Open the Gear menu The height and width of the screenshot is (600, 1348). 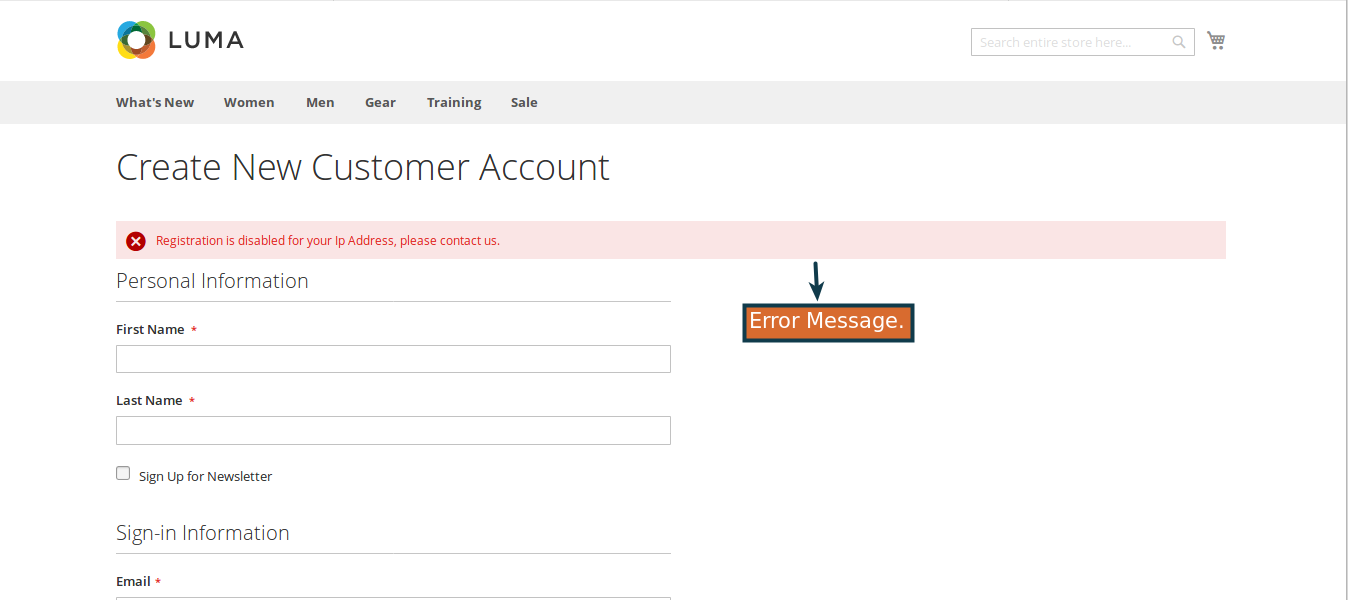(380, 103)
